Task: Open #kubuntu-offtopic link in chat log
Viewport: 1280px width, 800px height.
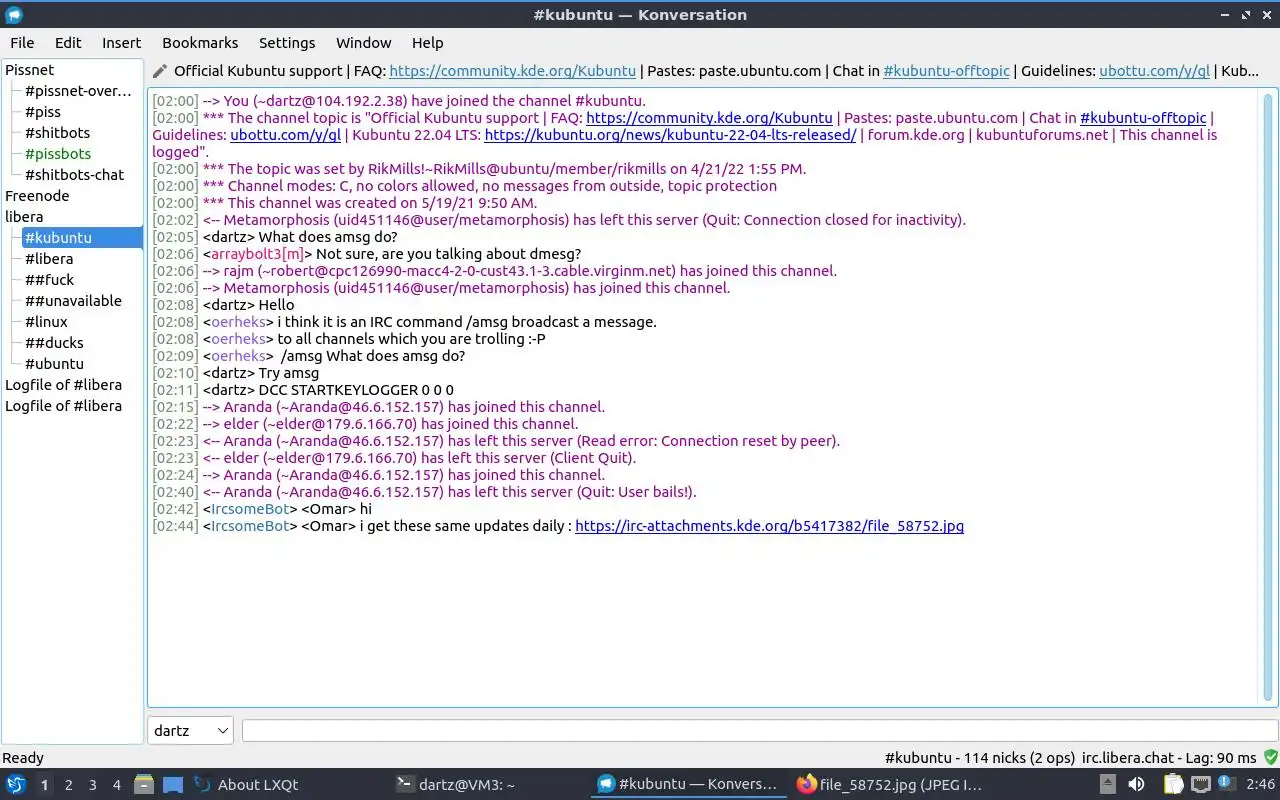Action: point(1143,118)
